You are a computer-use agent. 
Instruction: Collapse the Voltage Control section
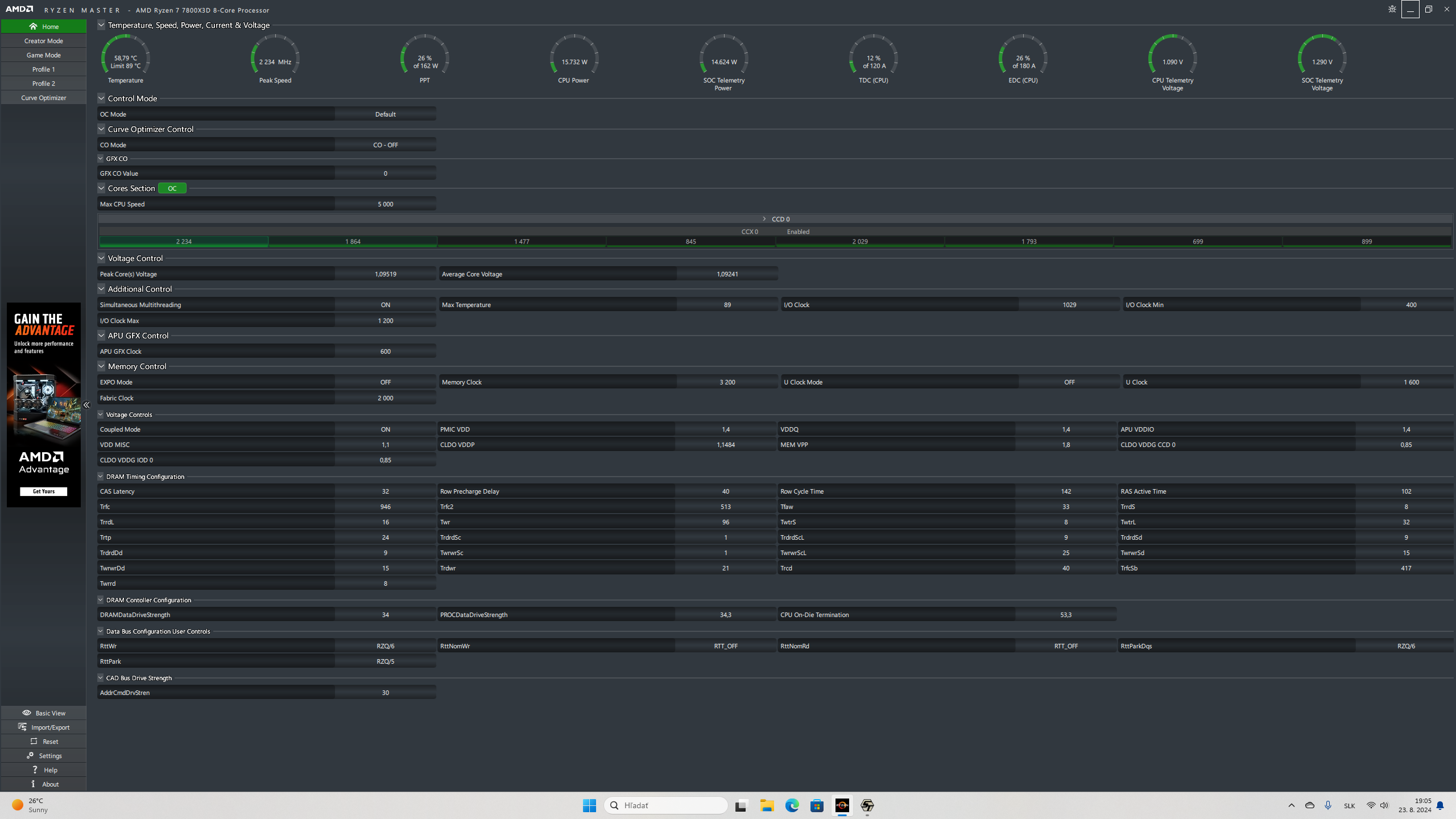(x=101, y=258)
